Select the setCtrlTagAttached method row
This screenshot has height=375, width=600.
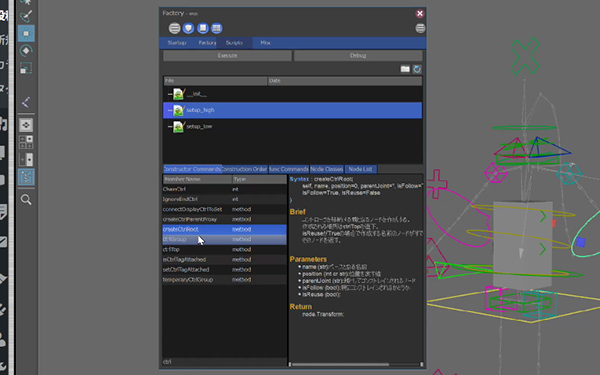[225, 269]
